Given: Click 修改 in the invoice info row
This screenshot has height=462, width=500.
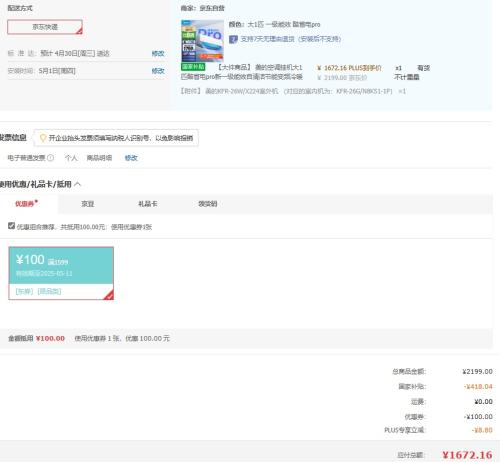Looking at the screenshot, I should coord(131,158).
